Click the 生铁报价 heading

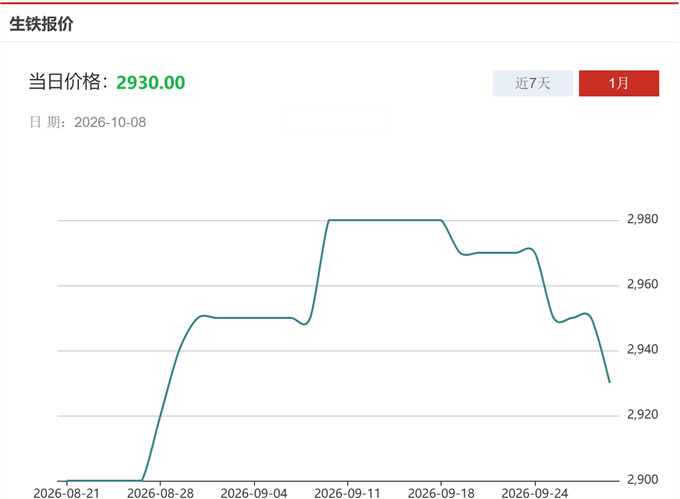(x=41, y=24)
